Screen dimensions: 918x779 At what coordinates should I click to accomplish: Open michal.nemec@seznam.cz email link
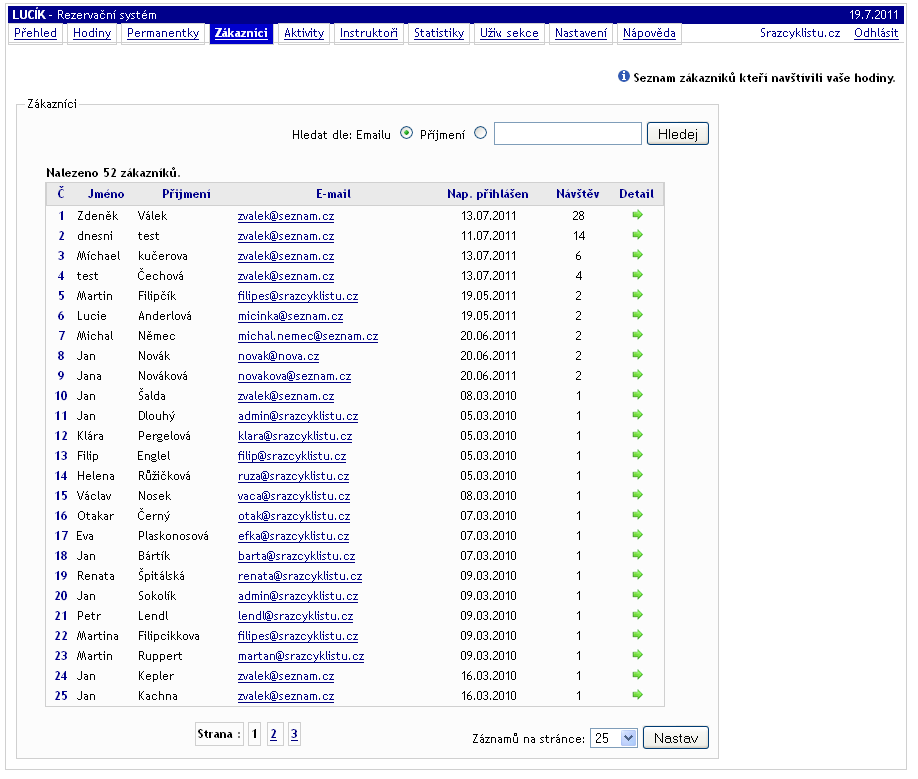[308, 336]
